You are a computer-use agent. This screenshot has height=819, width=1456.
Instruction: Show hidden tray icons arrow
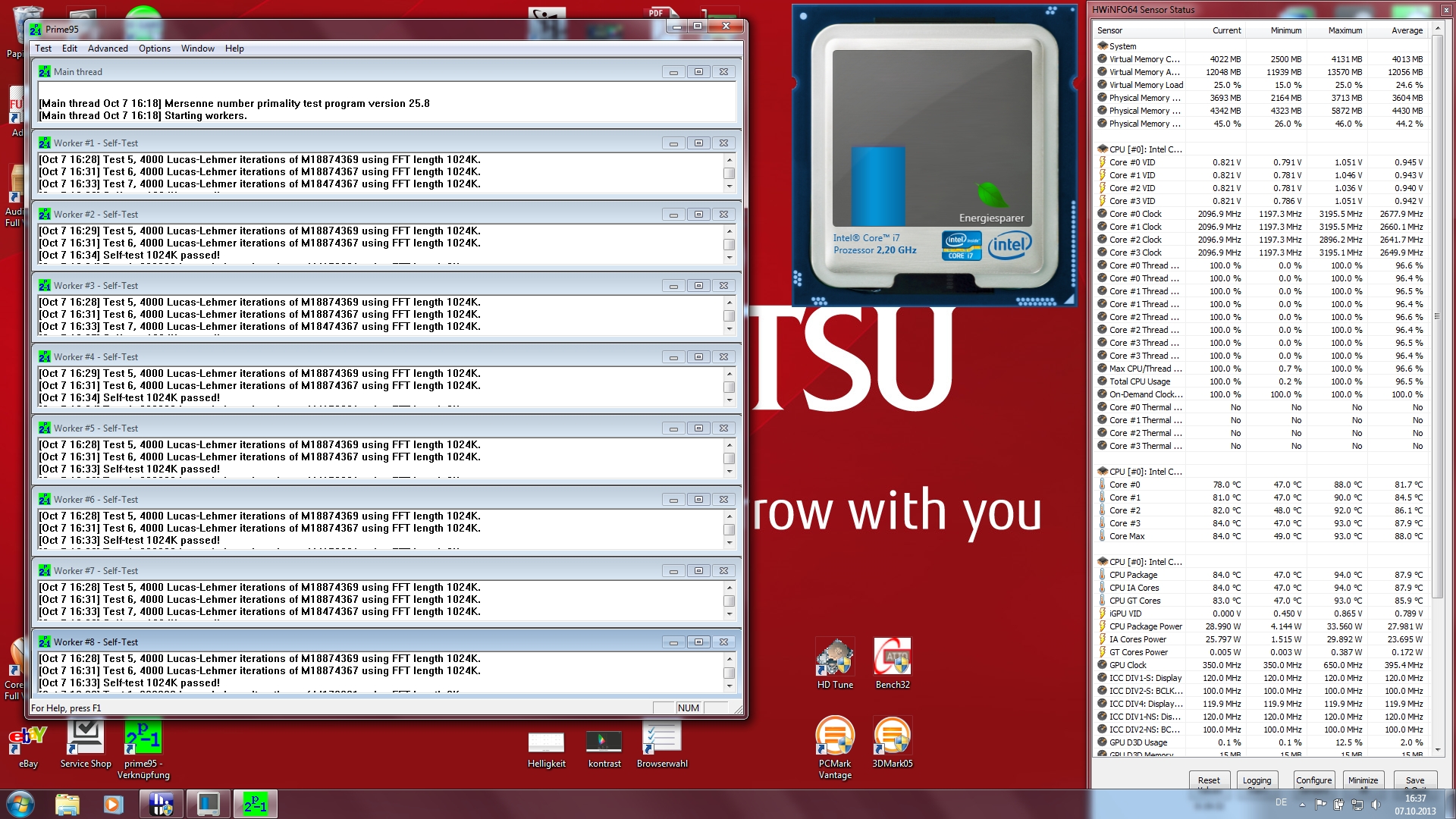click(1302, 804)
